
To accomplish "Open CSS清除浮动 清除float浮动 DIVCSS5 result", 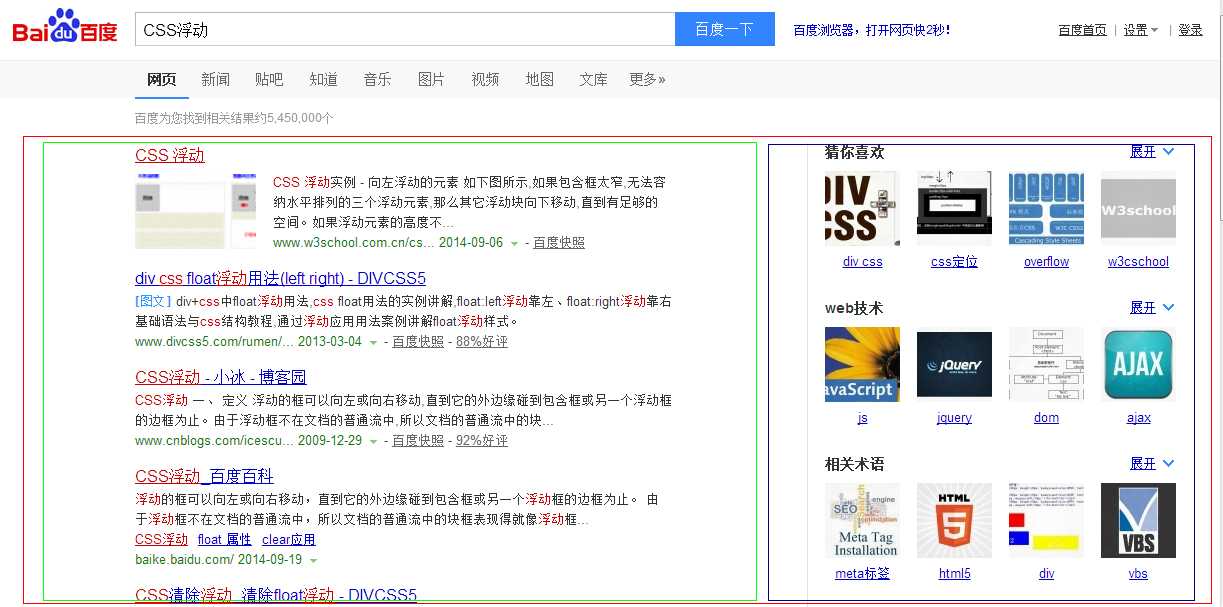I will (x=276, y=596).
